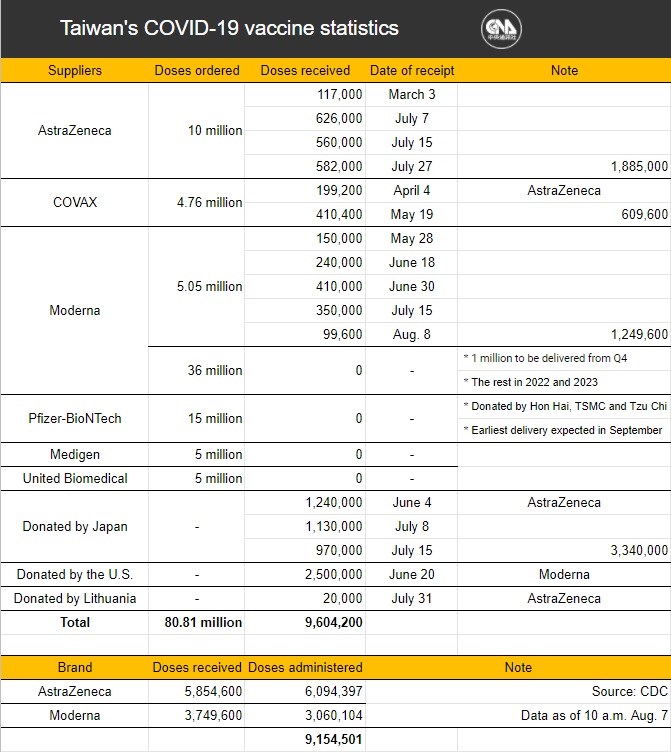This screenshot has width=671, height=752.
Task: Click the Medigen supplier cell
Action: click(x=75, y=454)
